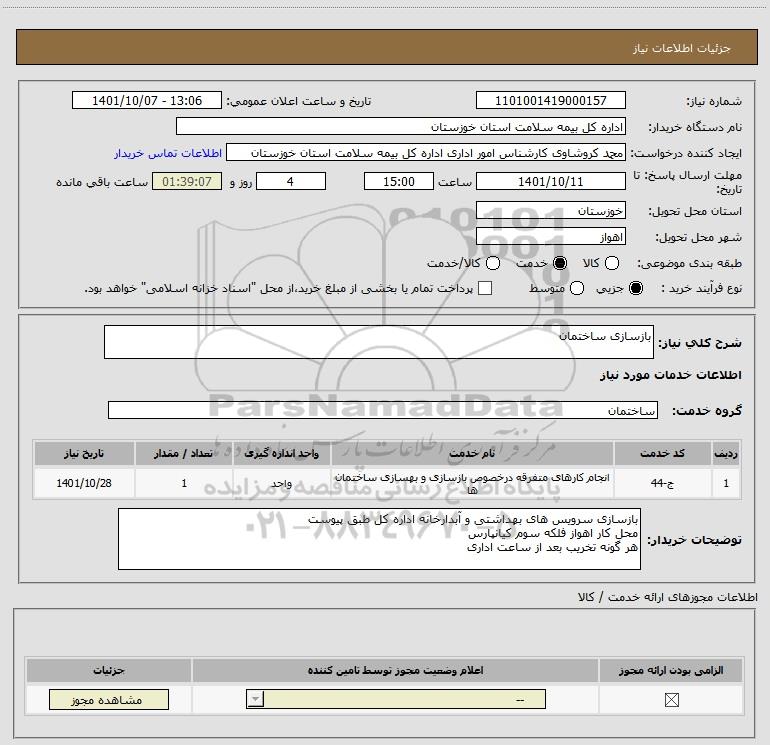Select the متوسط purchase type radio

tap(577, 288)
